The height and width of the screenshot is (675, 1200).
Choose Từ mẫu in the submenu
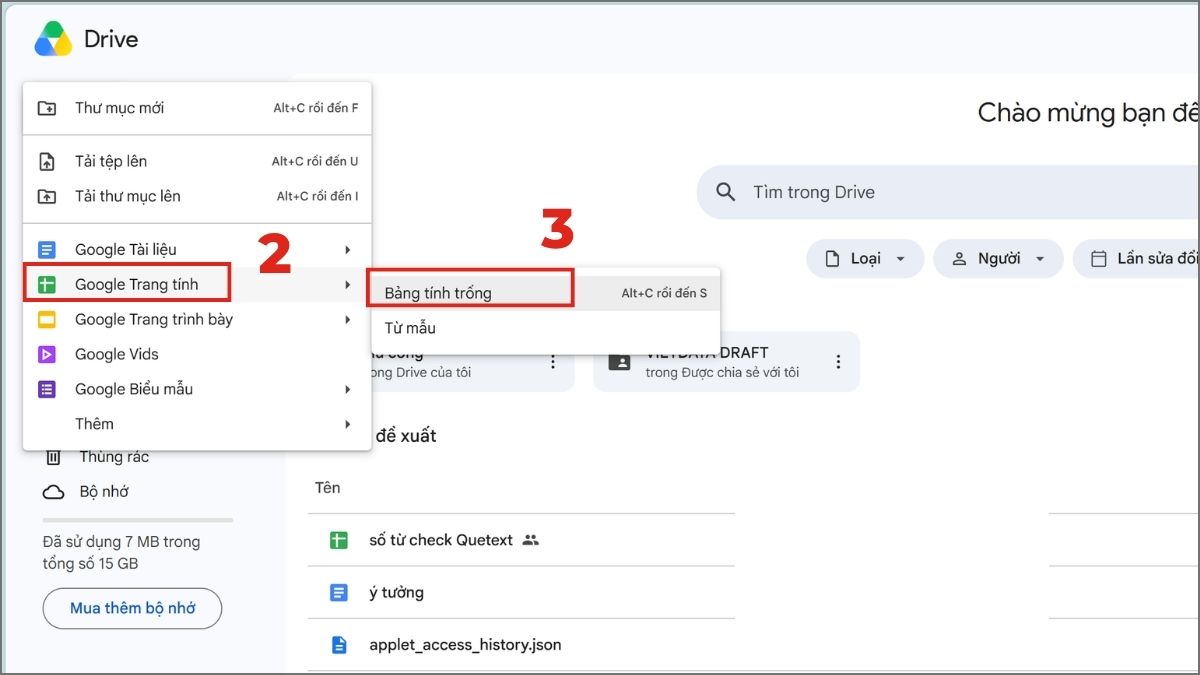(x=544, y=328)
